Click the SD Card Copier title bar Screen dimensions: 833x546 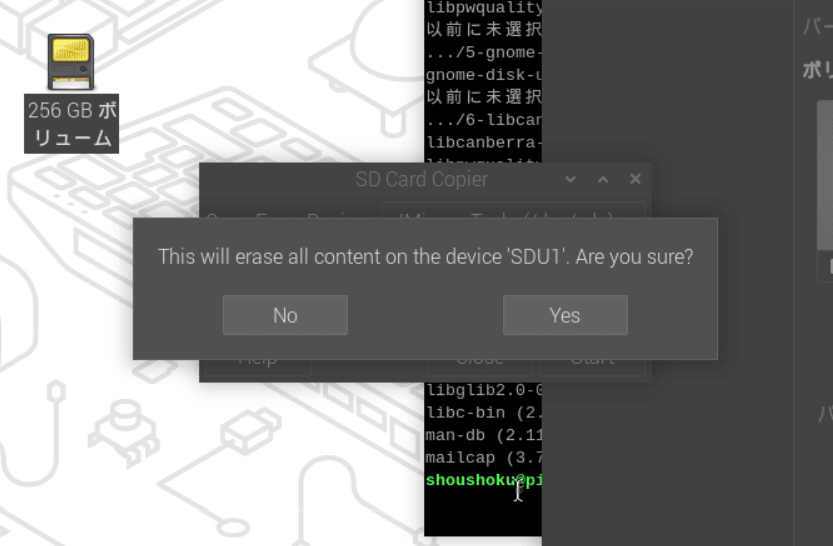(421, 180)
